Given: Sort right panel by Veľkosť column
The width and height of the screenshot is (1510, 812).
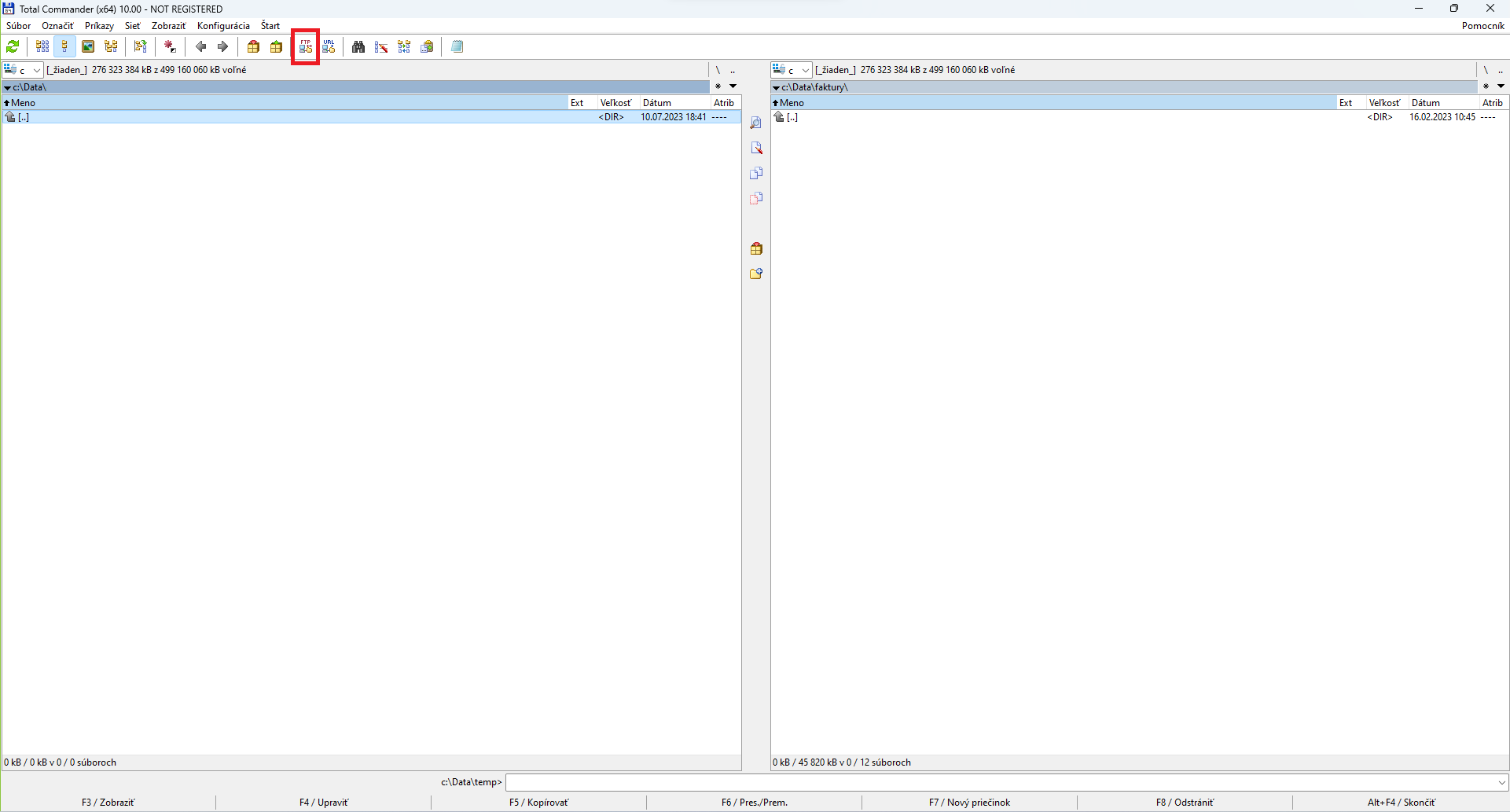Looking at the screenshot, I should pos(1386,103).
